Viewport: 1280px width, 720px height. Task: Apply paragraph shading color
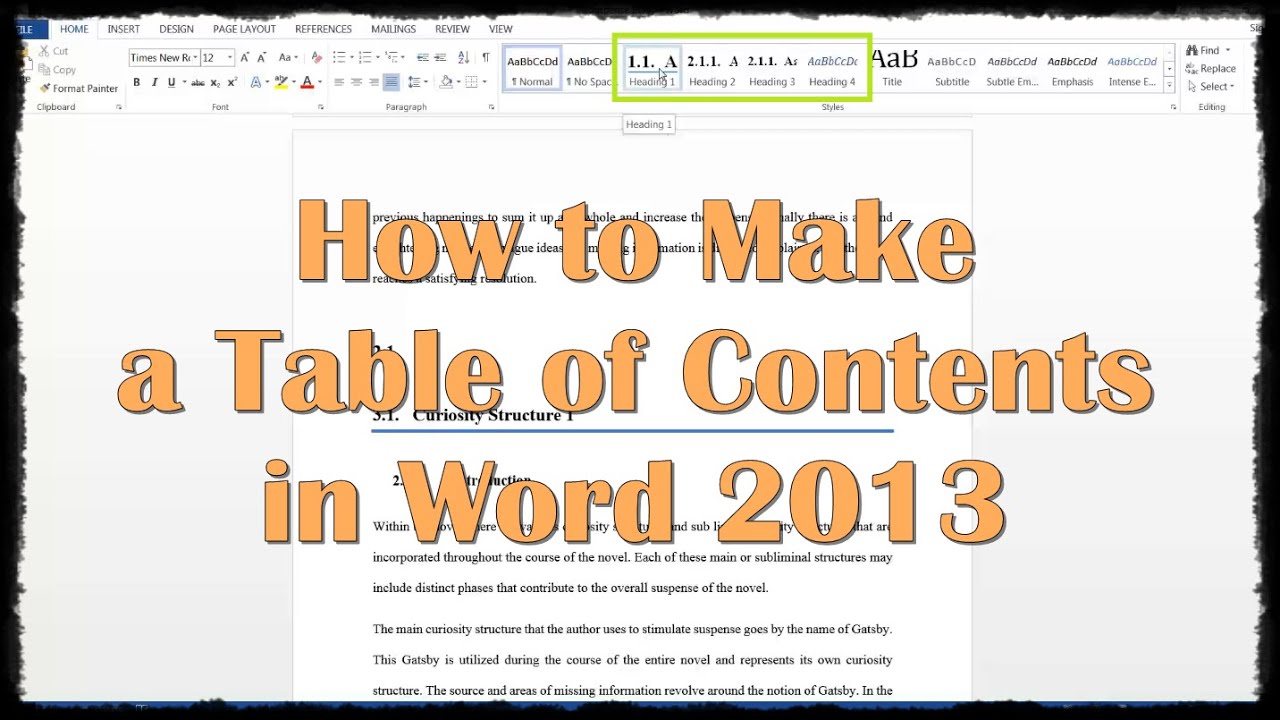pyautogui.click(x=446, y=83)
